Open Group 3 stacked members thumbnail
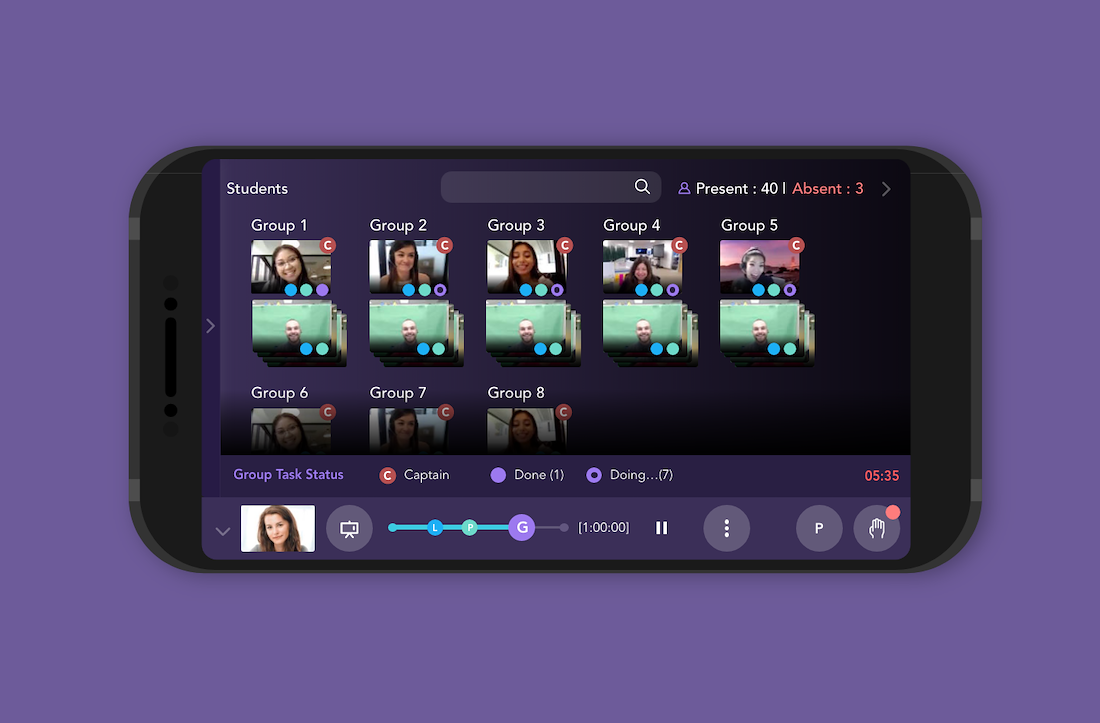 pos(533,333)
